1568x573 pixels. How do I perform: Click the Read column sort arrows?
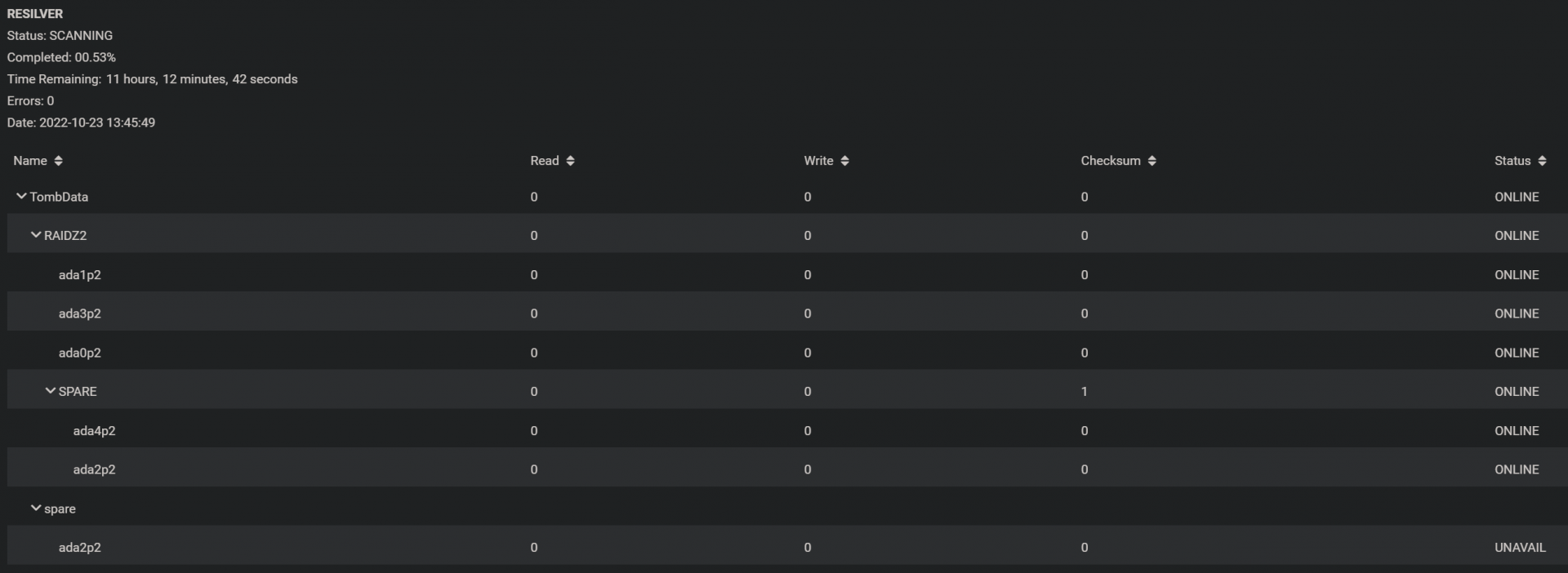click(x=570, y=161)
